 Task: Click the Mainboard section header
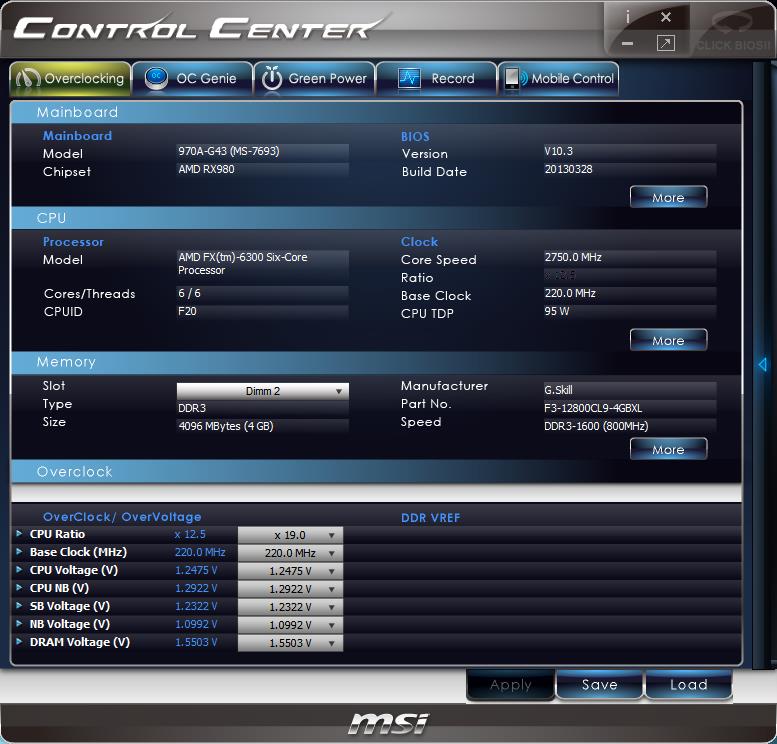point(376,112)
